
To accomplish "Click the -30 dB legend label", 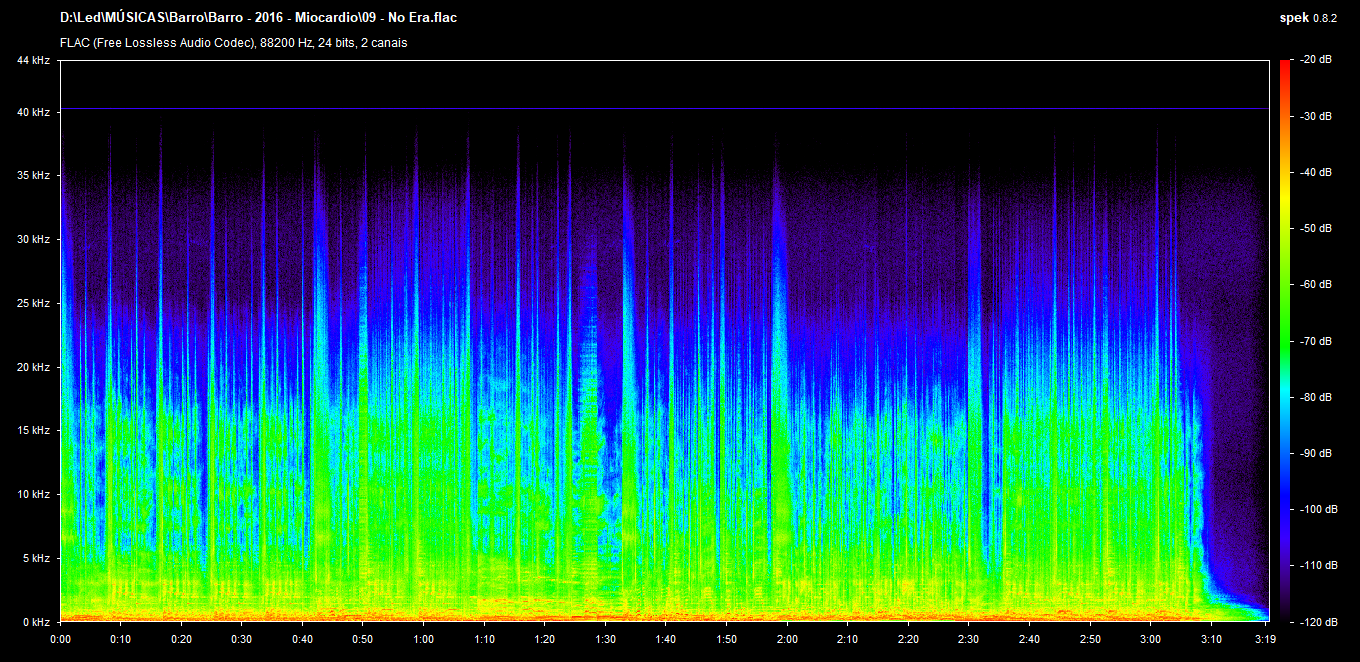I will click(x=1318, y=116).
